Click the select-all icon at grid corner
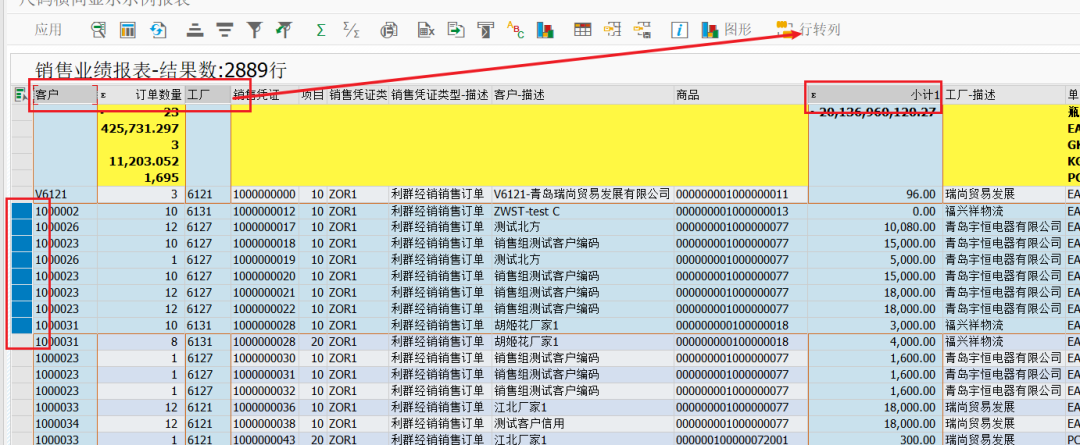 (x=21, y=95)
